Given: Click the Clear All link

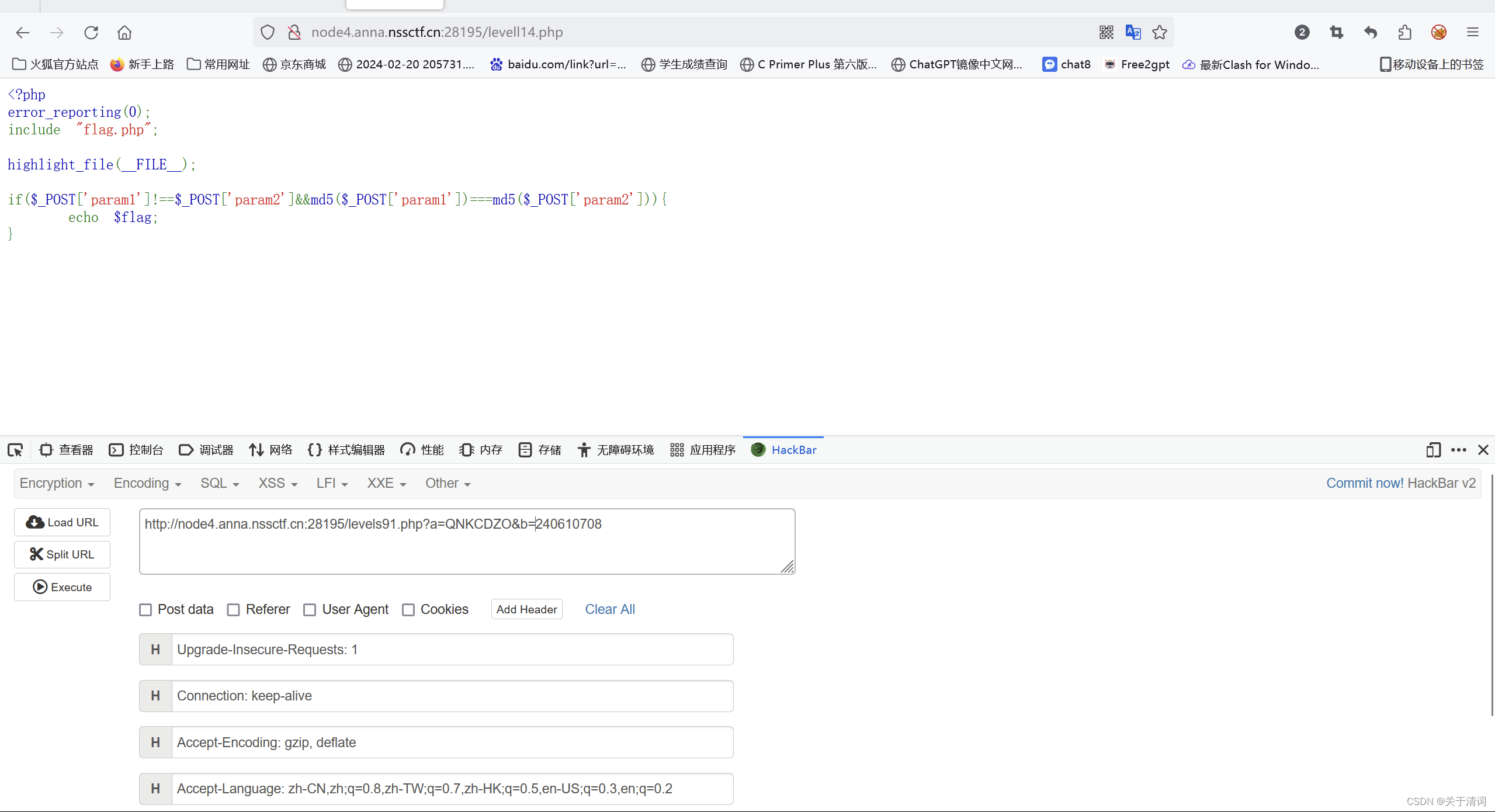Looking at the screenshot, I should click(609, 609).
